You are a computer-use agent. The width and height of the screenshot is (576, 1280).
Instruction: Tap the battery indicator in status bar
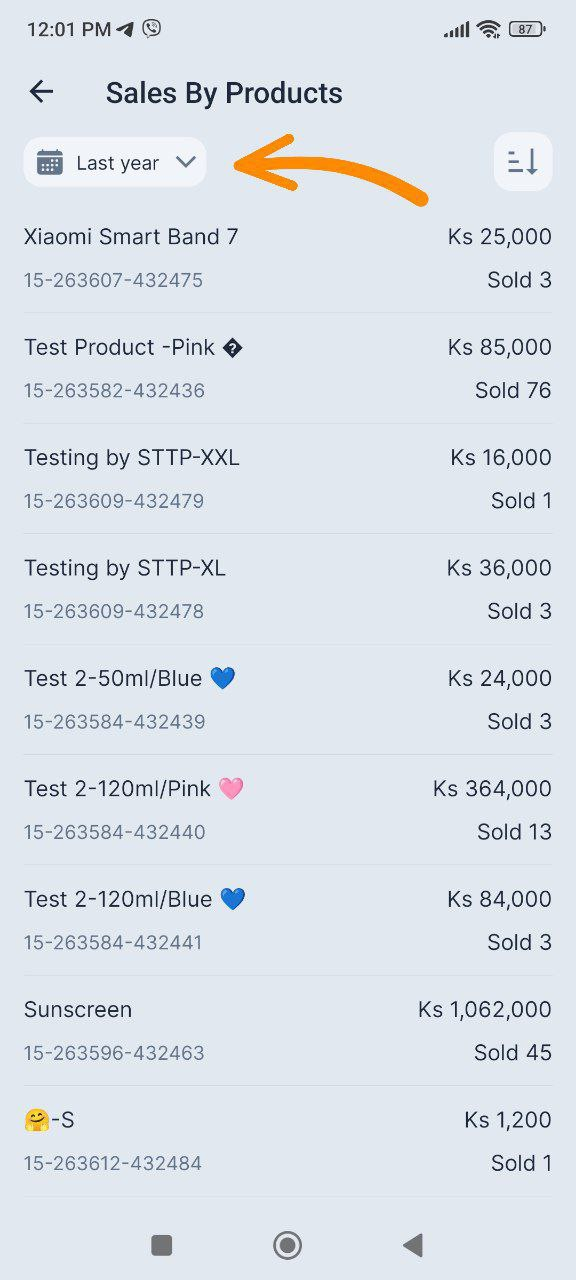point(526,29)
